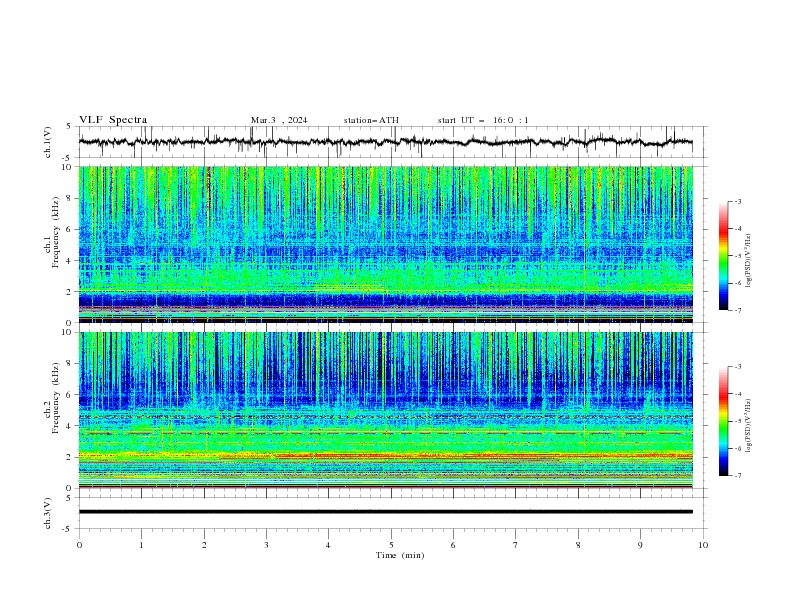Click the "station=ATH" header label
The width and height of the screenshot is (792, 612).
(371, 120)
